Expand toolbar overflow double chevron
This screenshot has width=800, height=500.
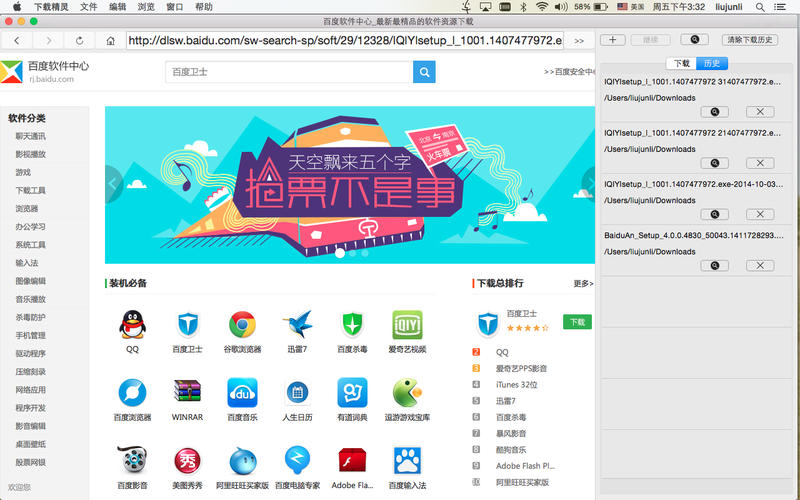point(579,41)
